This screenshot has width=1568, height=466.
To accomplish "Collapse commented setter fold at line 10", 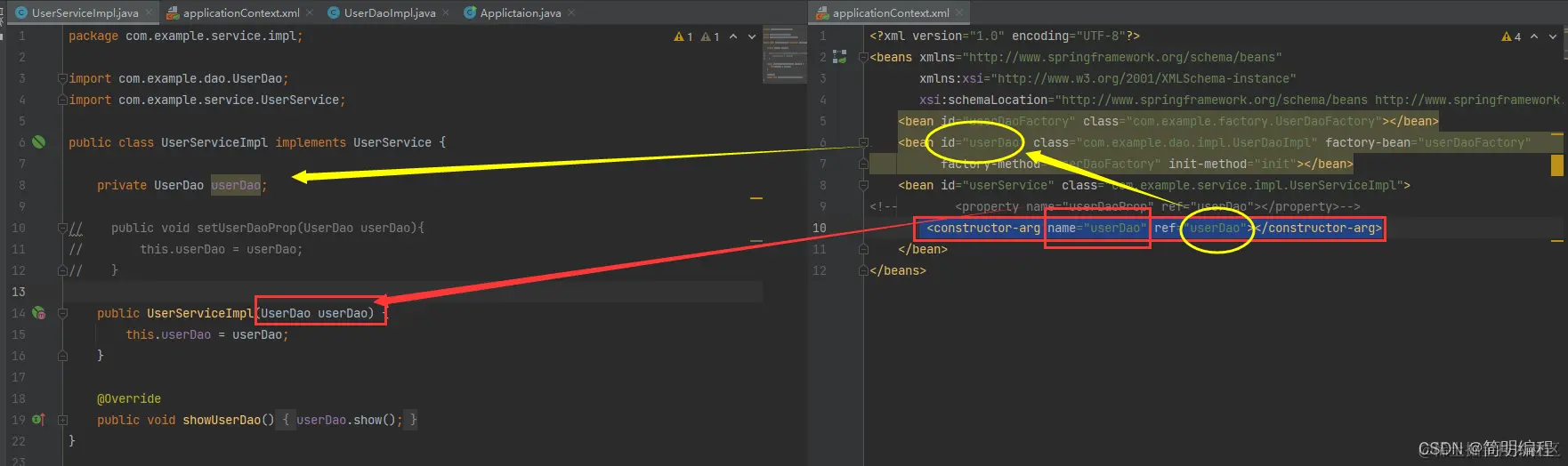I will tap(62, 228).
